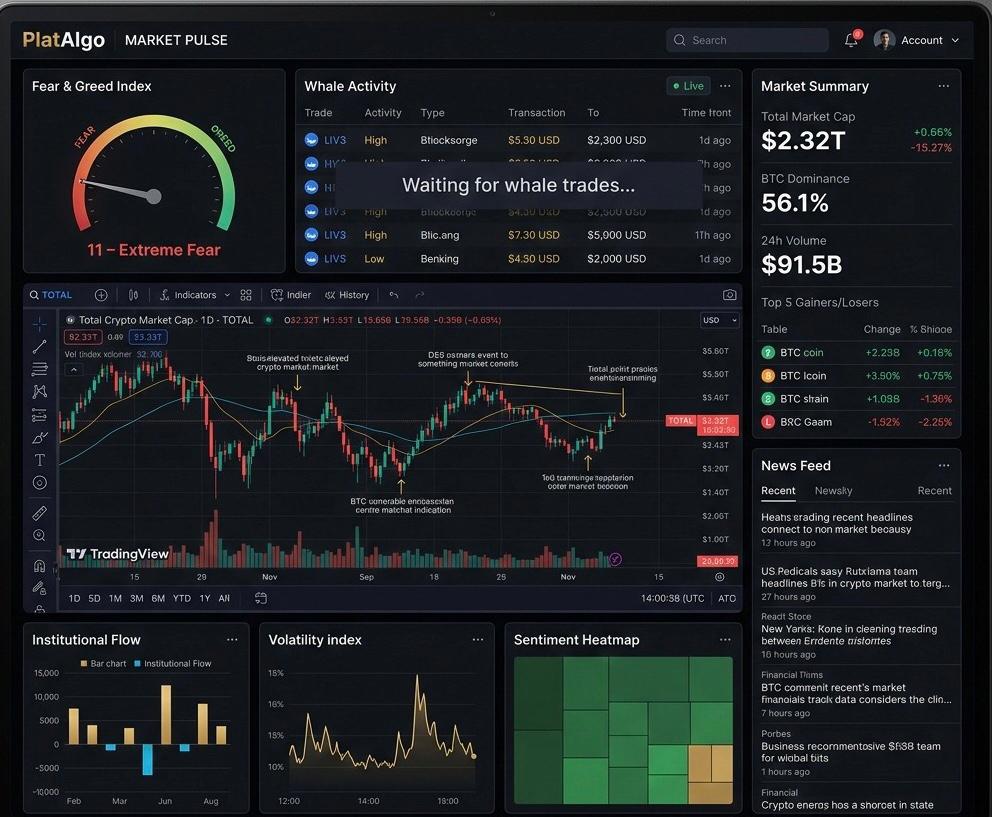Take chart snapshot with camera icon

pyautogui.click(x=729, y=295)
